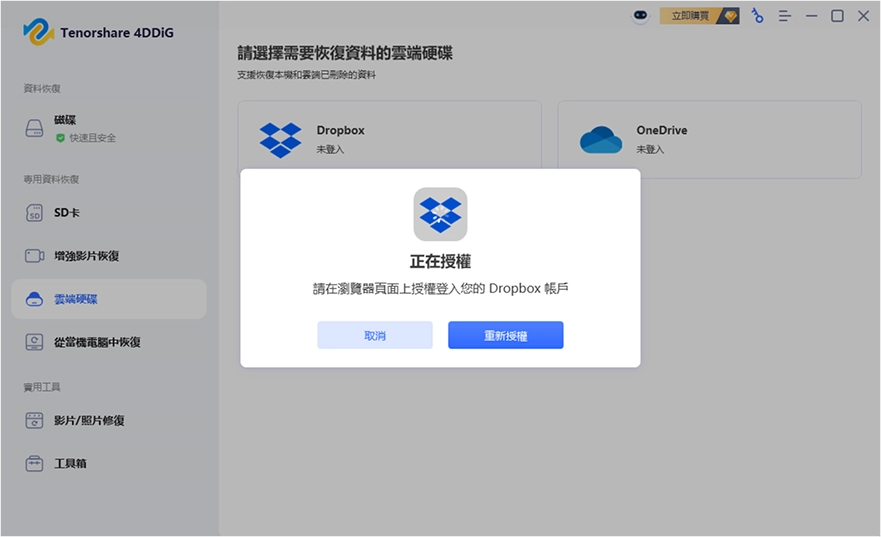Select the Dropbox card title
Viewport: 881px width, 537px height.
coord(340,130)
